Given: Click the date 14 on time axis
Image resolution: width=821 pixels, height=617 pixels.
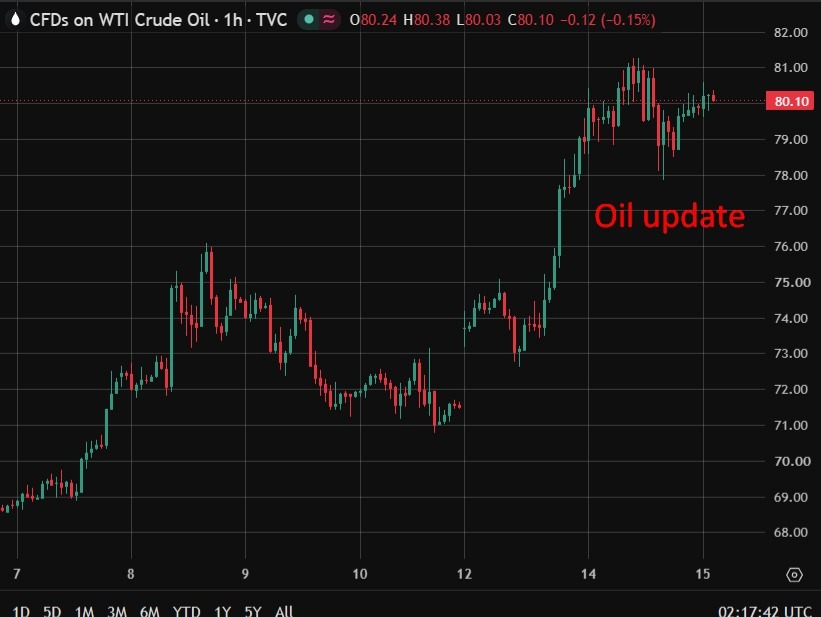Looking at the screenshot, I should [588, 574].
